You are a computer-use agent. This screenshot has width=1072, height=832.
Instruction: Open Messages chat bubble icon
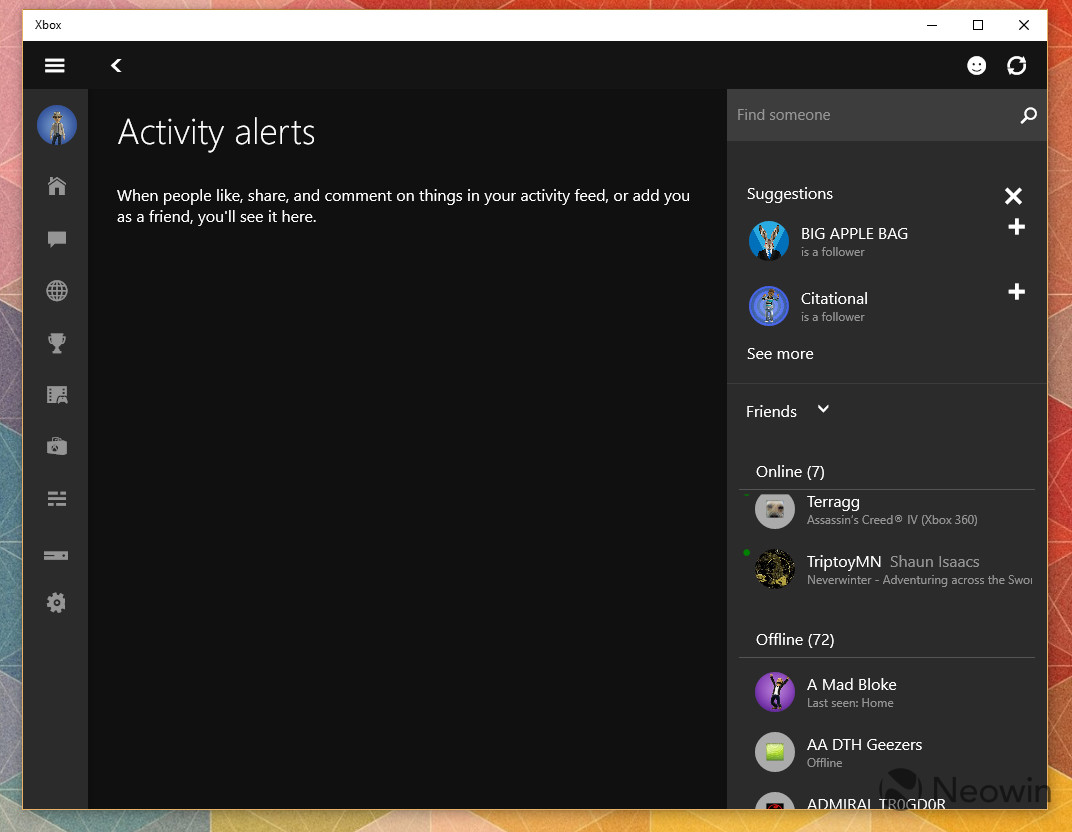click(x=57, y=239)
